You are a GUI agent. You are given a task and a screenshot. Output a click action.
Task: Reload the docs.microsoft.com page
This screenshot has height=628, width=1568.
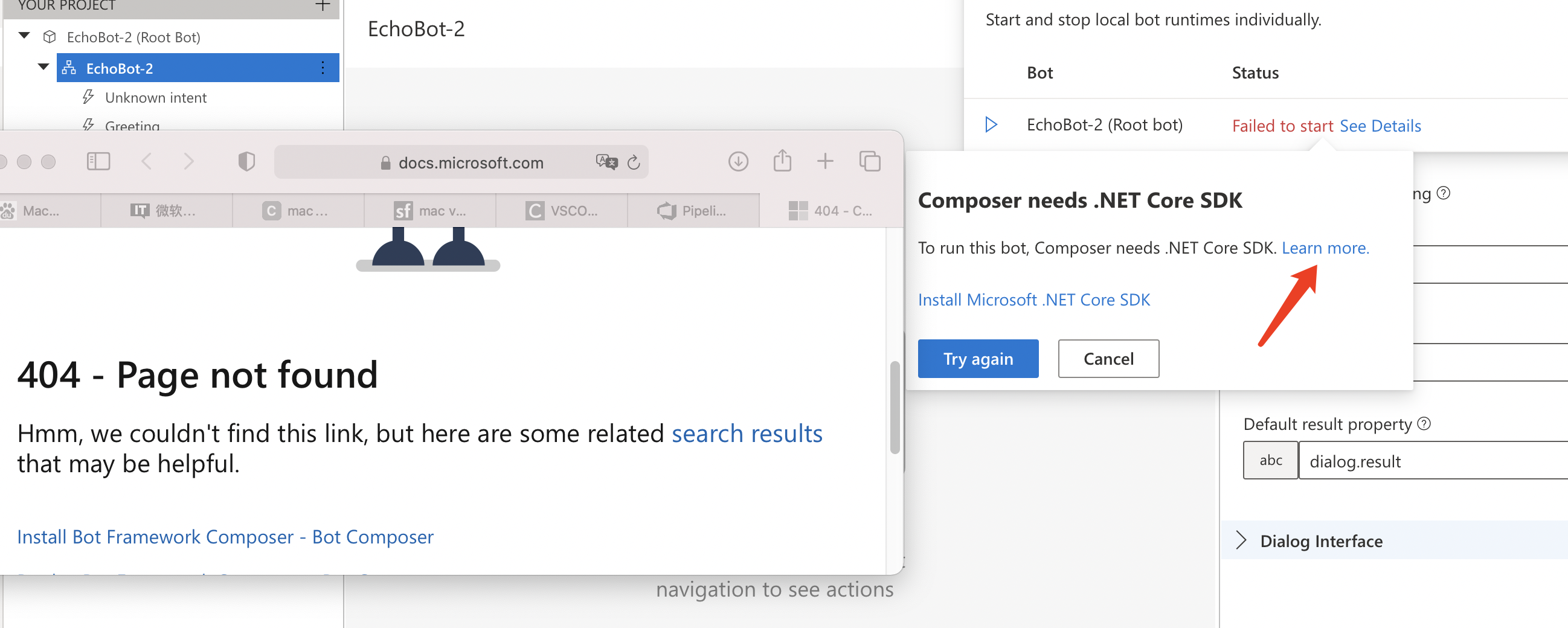[x=634, y=162]
